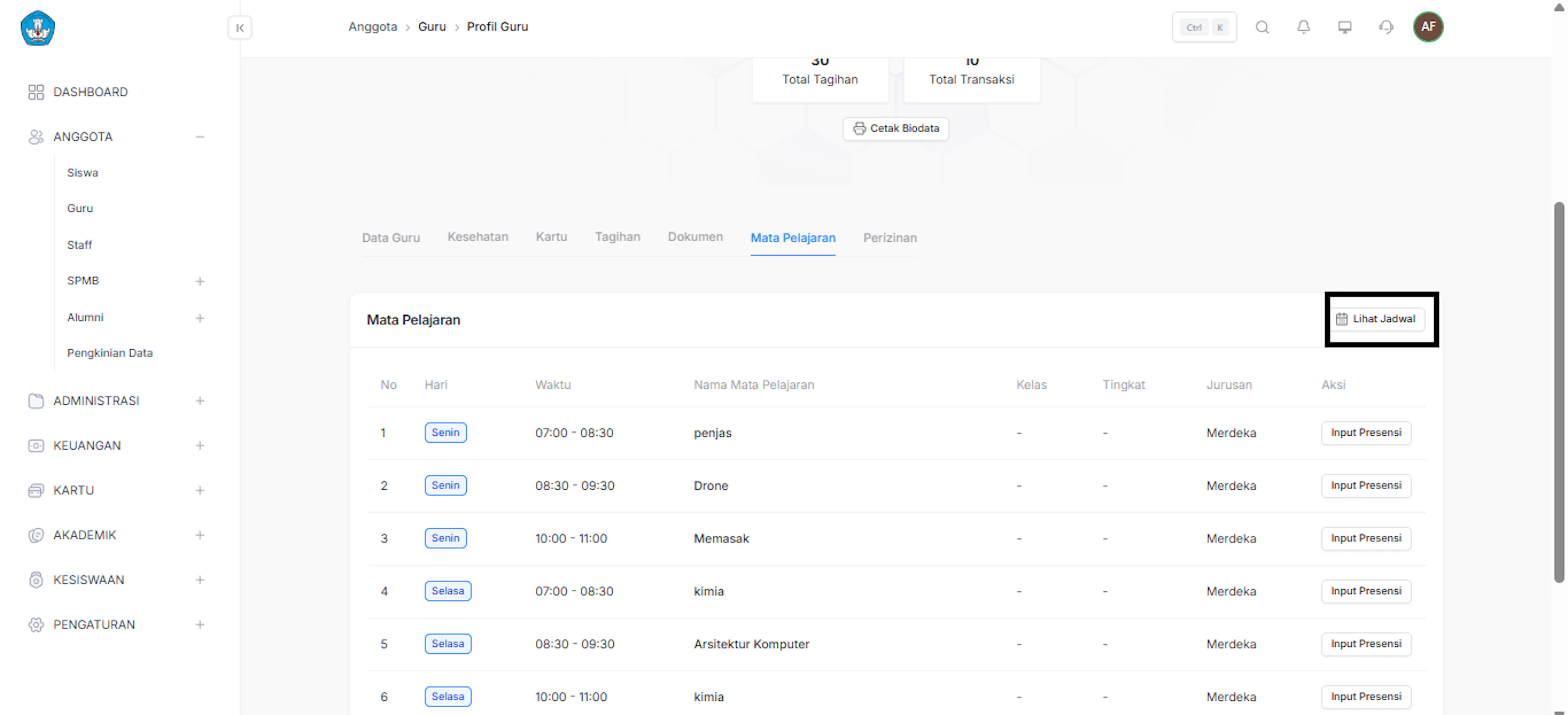Click the Dashboard grid icon
The image size is (1568, 715).
point(36,92)
